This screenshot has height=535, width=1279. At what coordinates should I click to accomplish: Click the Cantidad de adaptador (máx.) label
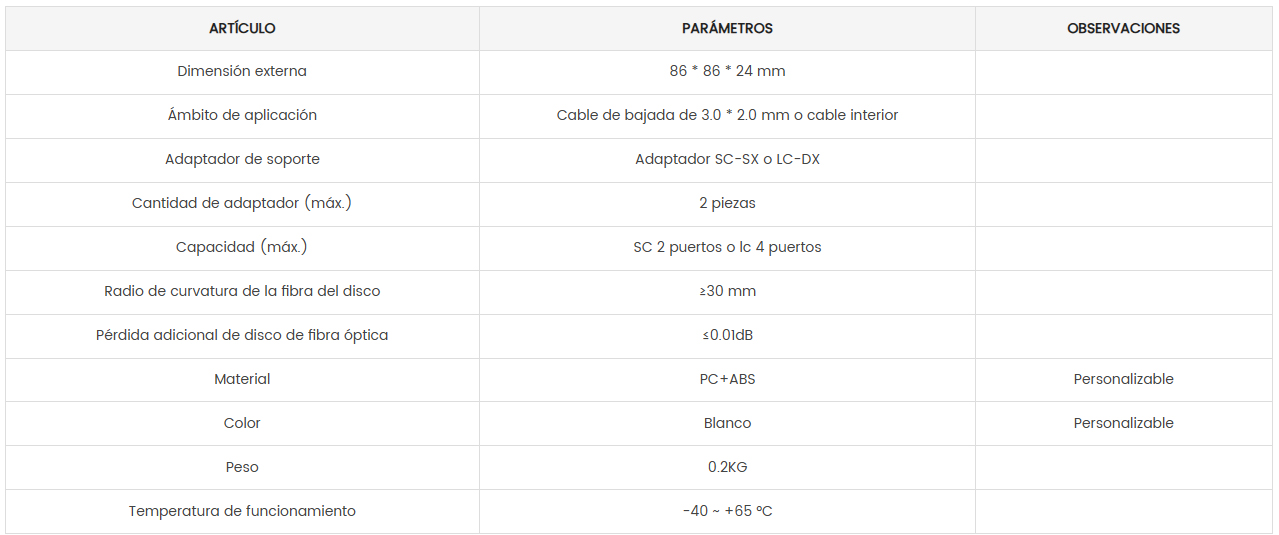pos(242,204)
